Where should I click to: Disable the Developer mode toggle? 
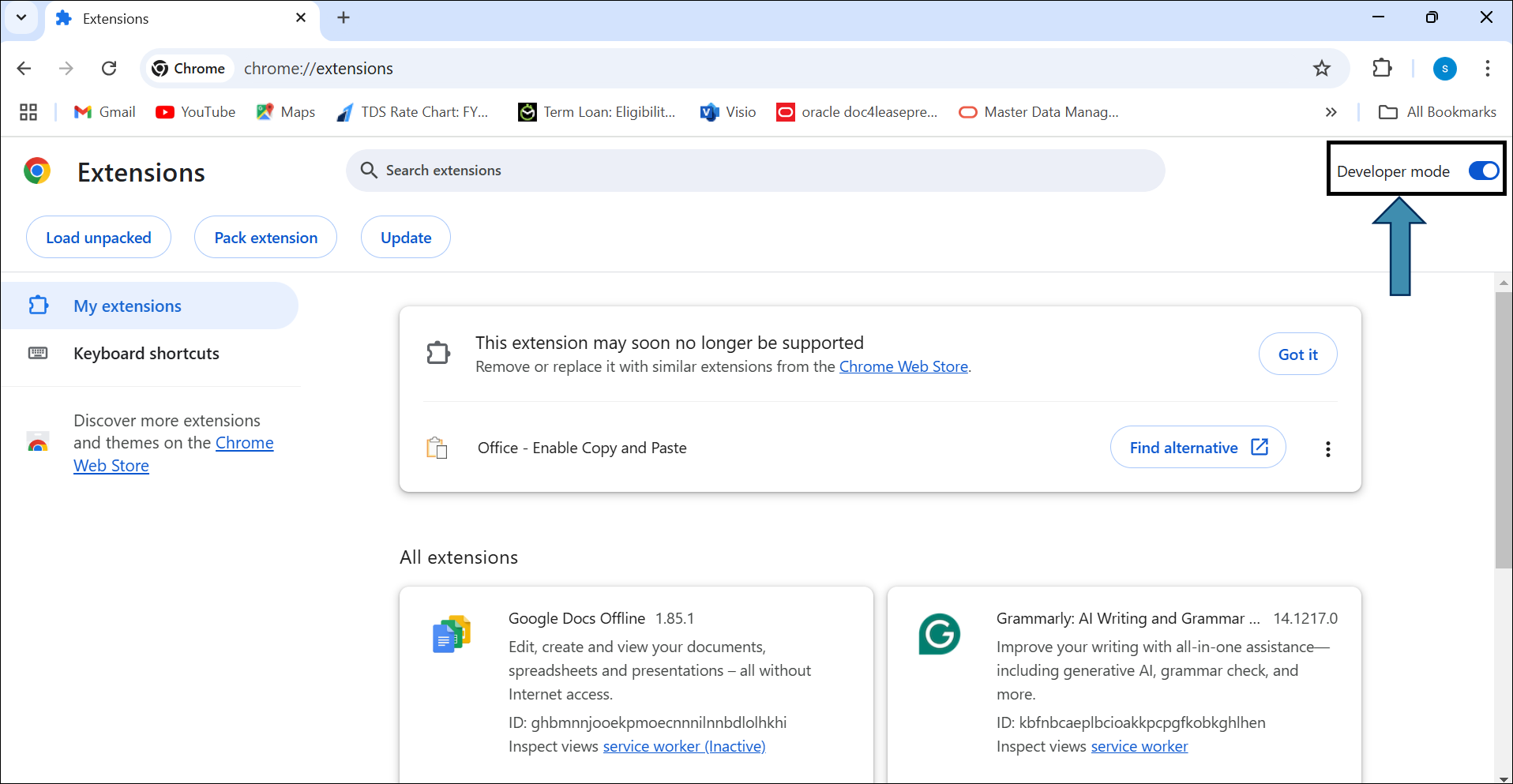point(1483,171)
